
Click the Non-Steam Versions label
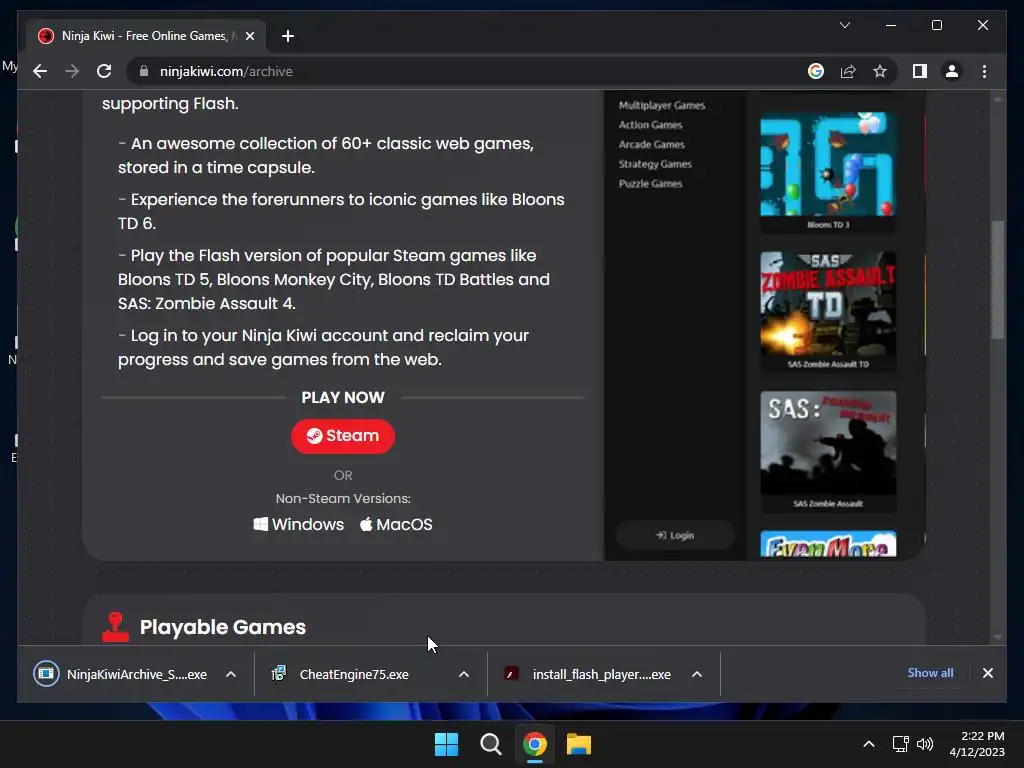[343, 498]
